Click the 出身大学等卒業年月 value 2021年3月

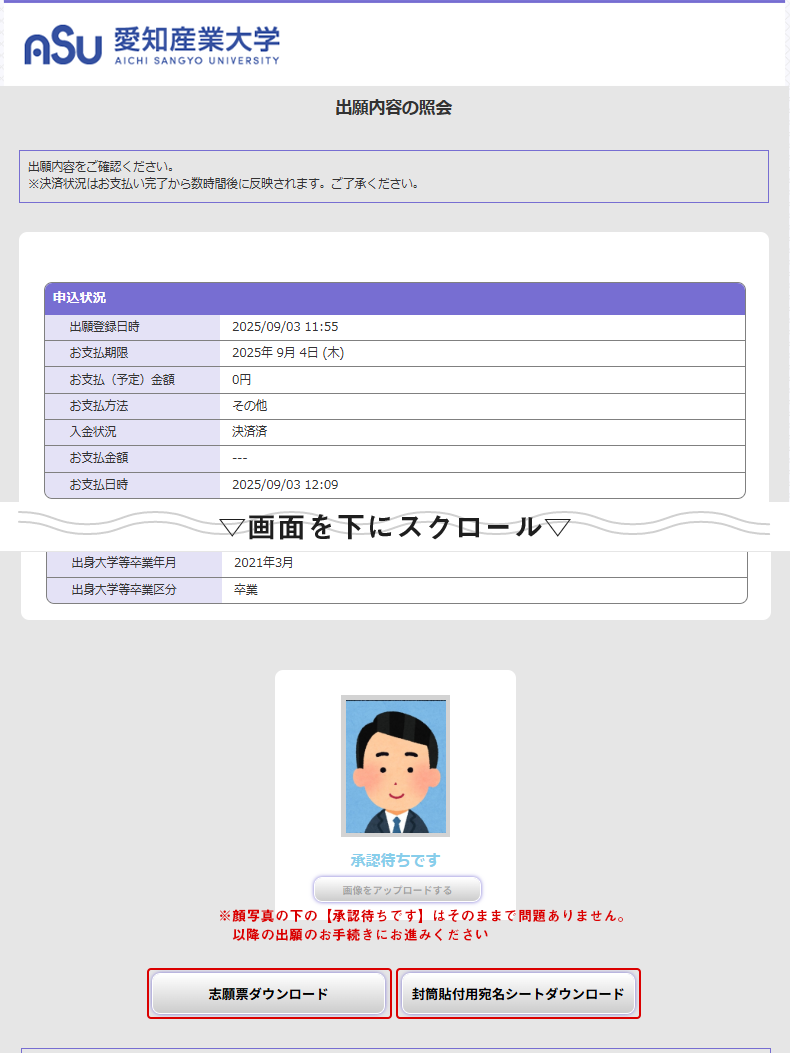click(x=264, y=563)
